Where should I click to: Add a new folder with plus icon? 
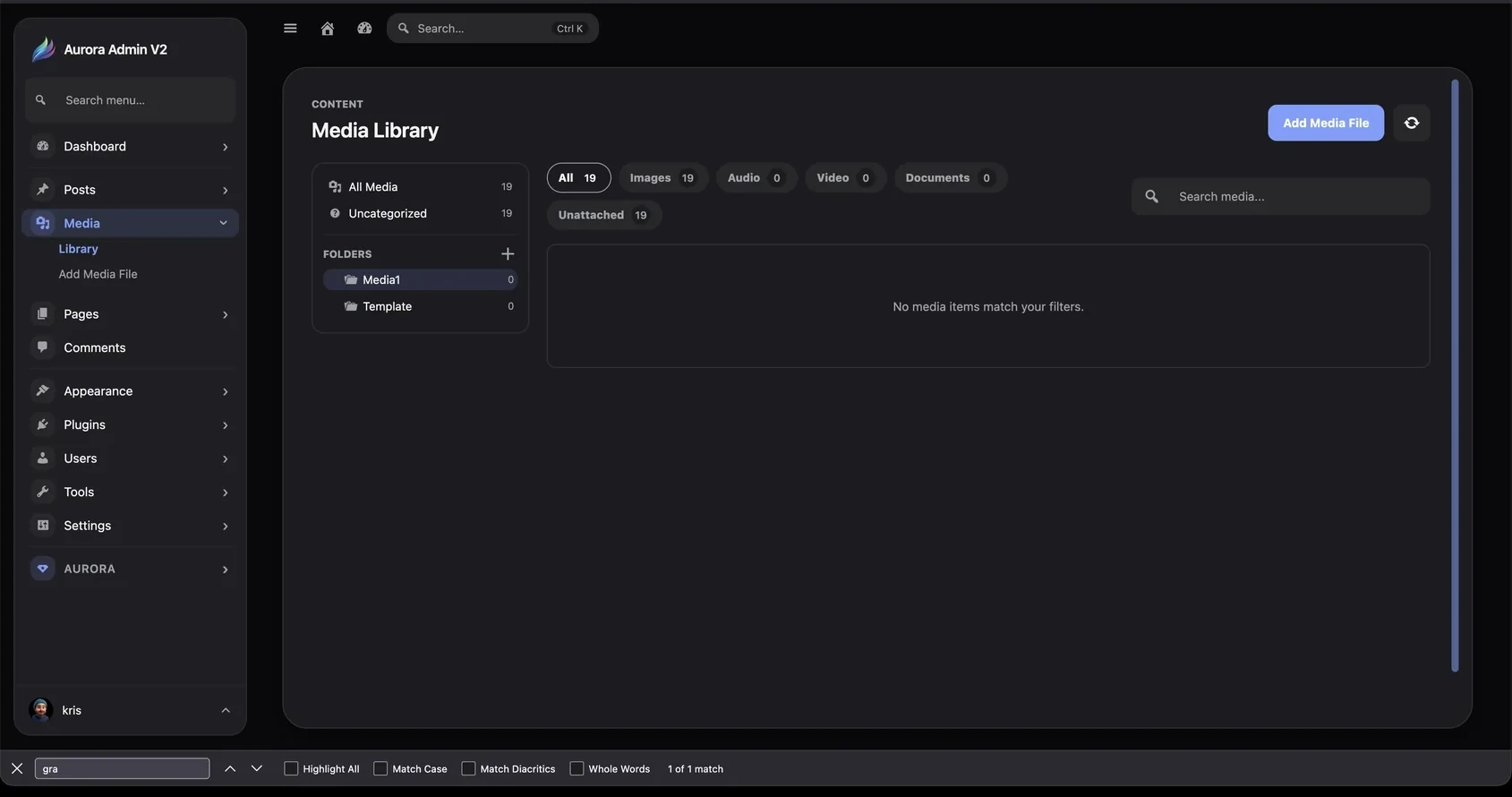pyautogui.click(x=508, y=253)
